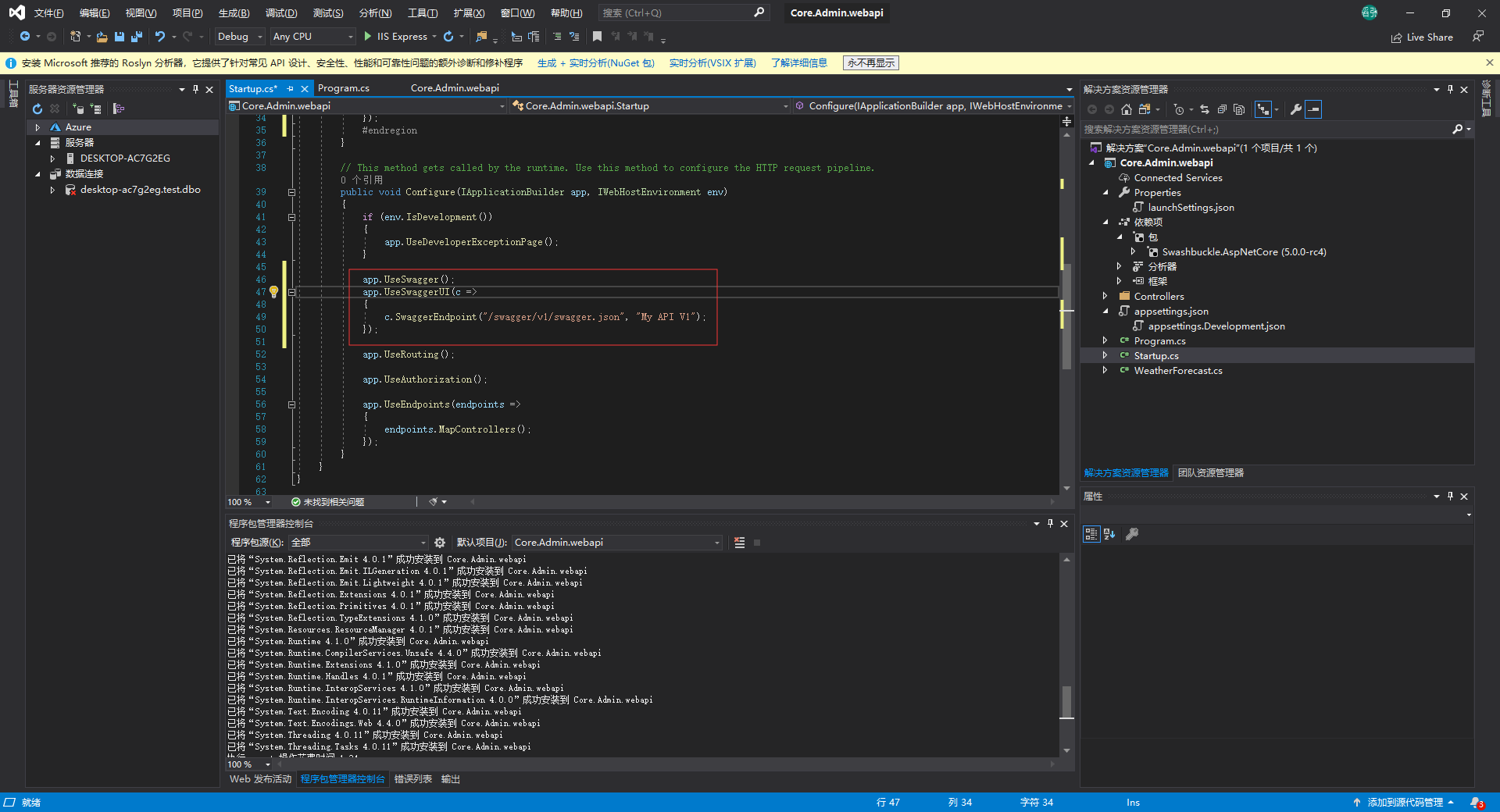
Task: Click the lightbulb quick action on line 47
Action: click(x=274, y=292)
